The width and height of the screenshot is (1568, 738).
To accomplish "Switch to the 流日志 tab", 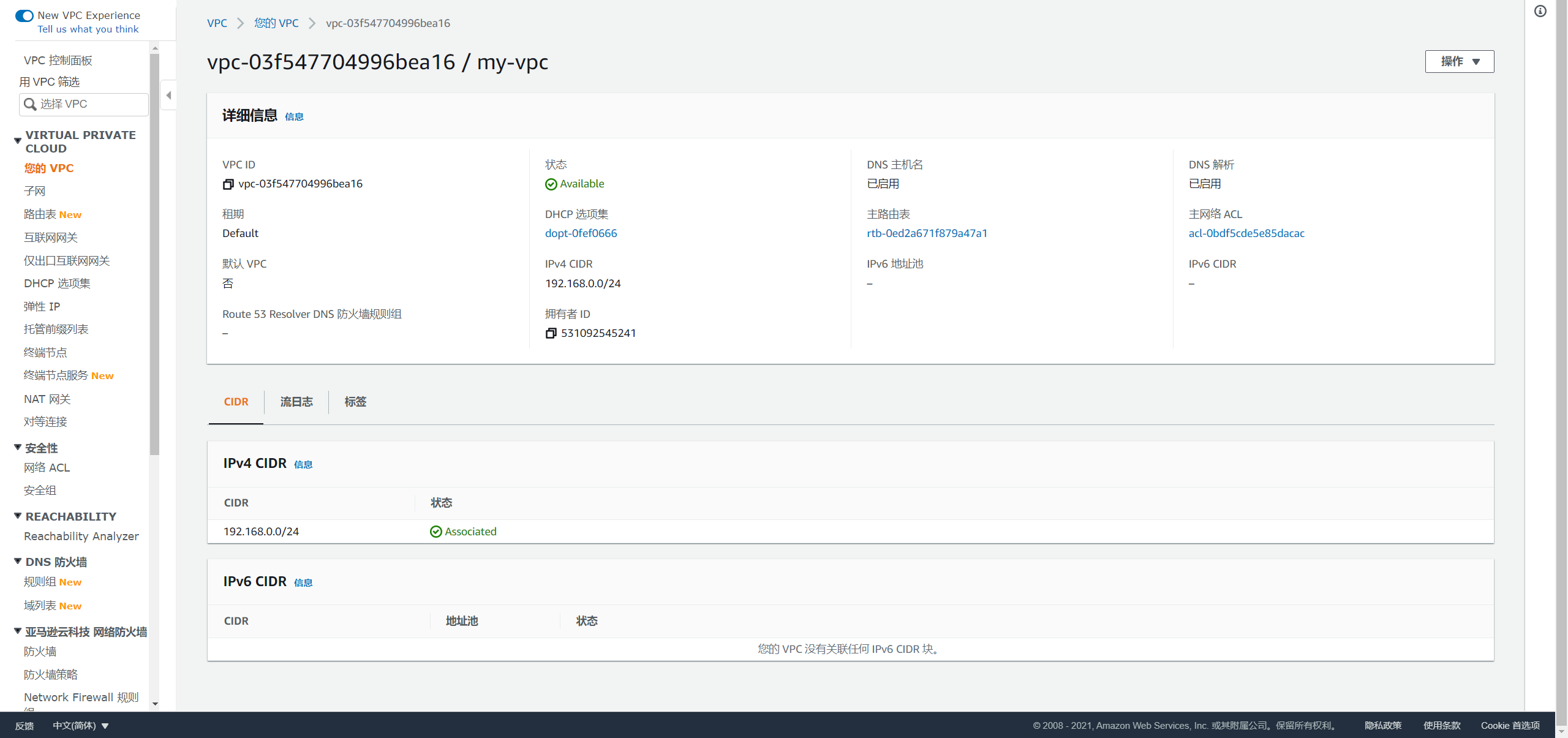I will tap(296, 402).
